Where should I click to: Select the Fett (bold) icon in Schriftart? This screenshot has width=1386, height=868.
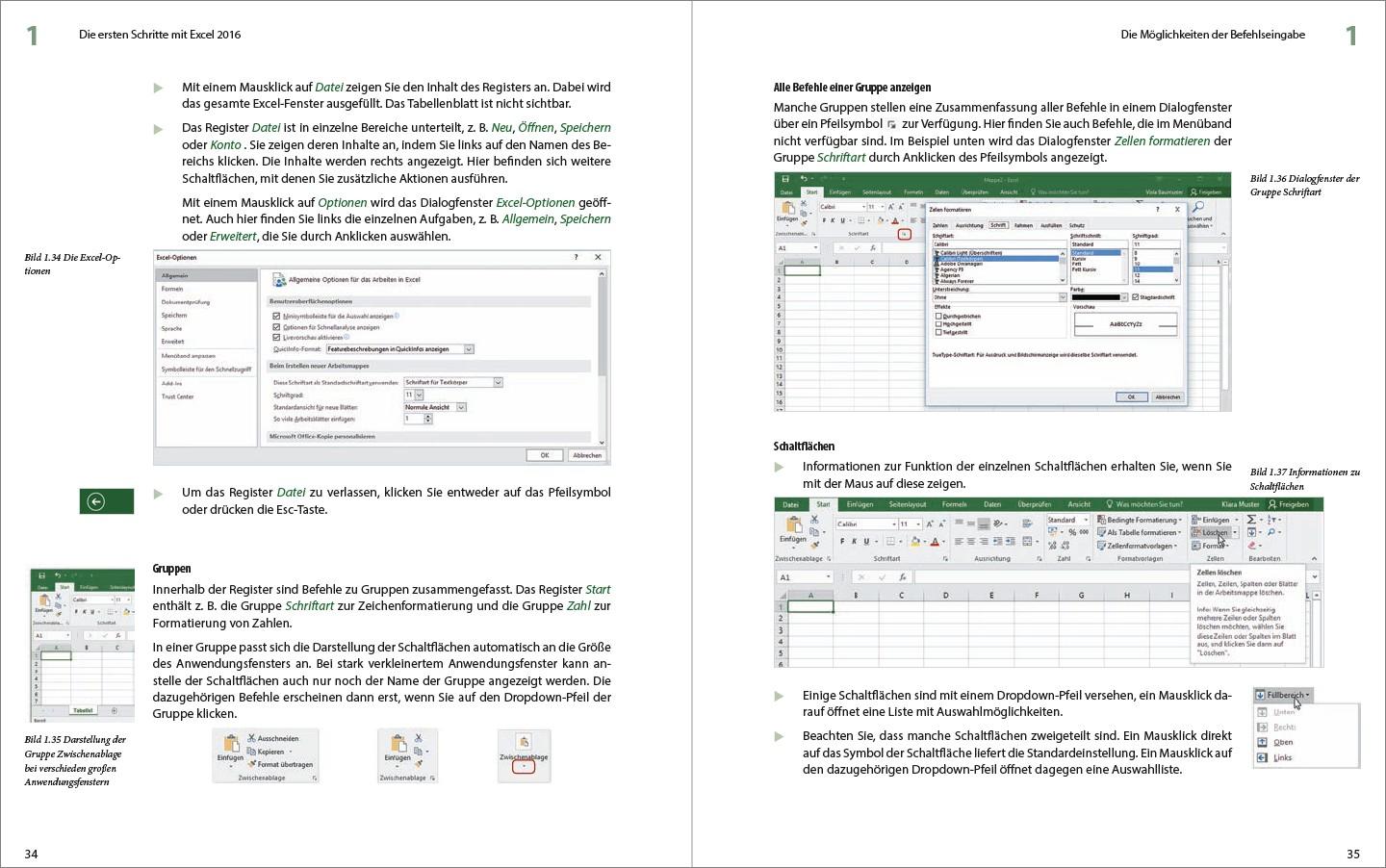(842, 541)
